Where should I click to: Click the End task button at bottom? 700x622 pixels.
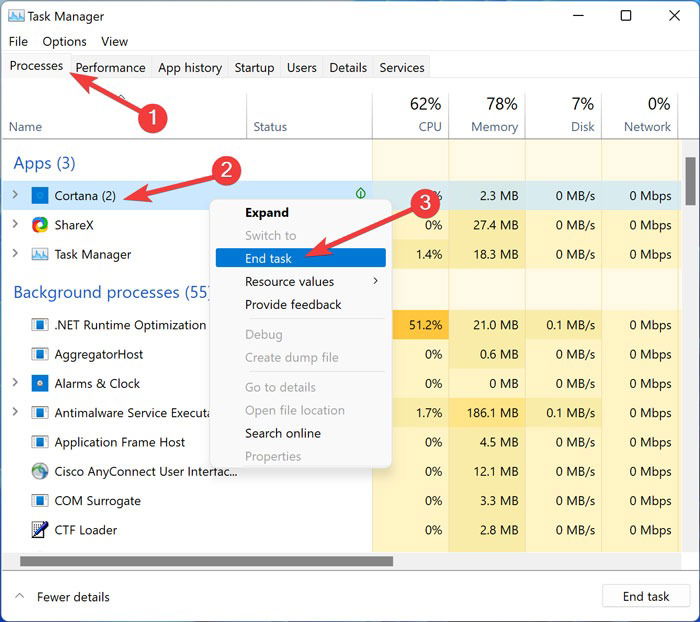[646, 596]
